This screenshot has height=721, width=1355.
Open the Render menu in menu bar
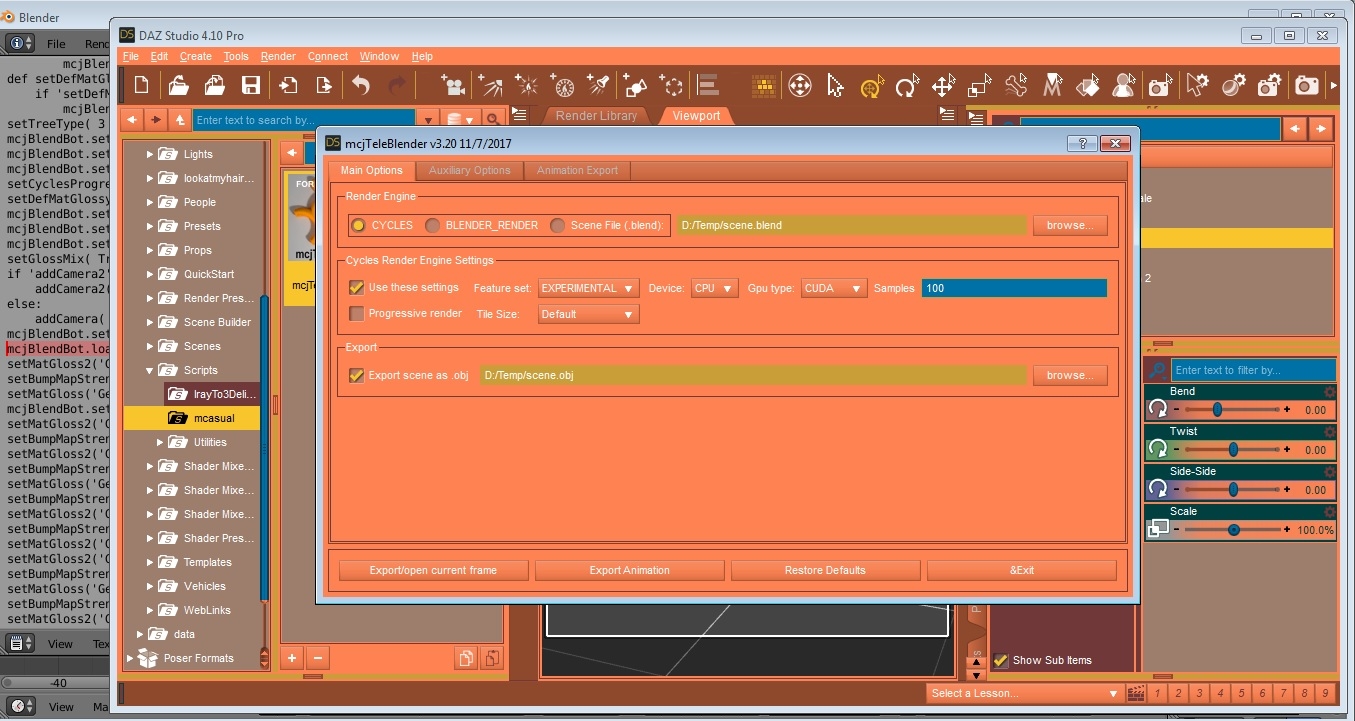[278, 56]
